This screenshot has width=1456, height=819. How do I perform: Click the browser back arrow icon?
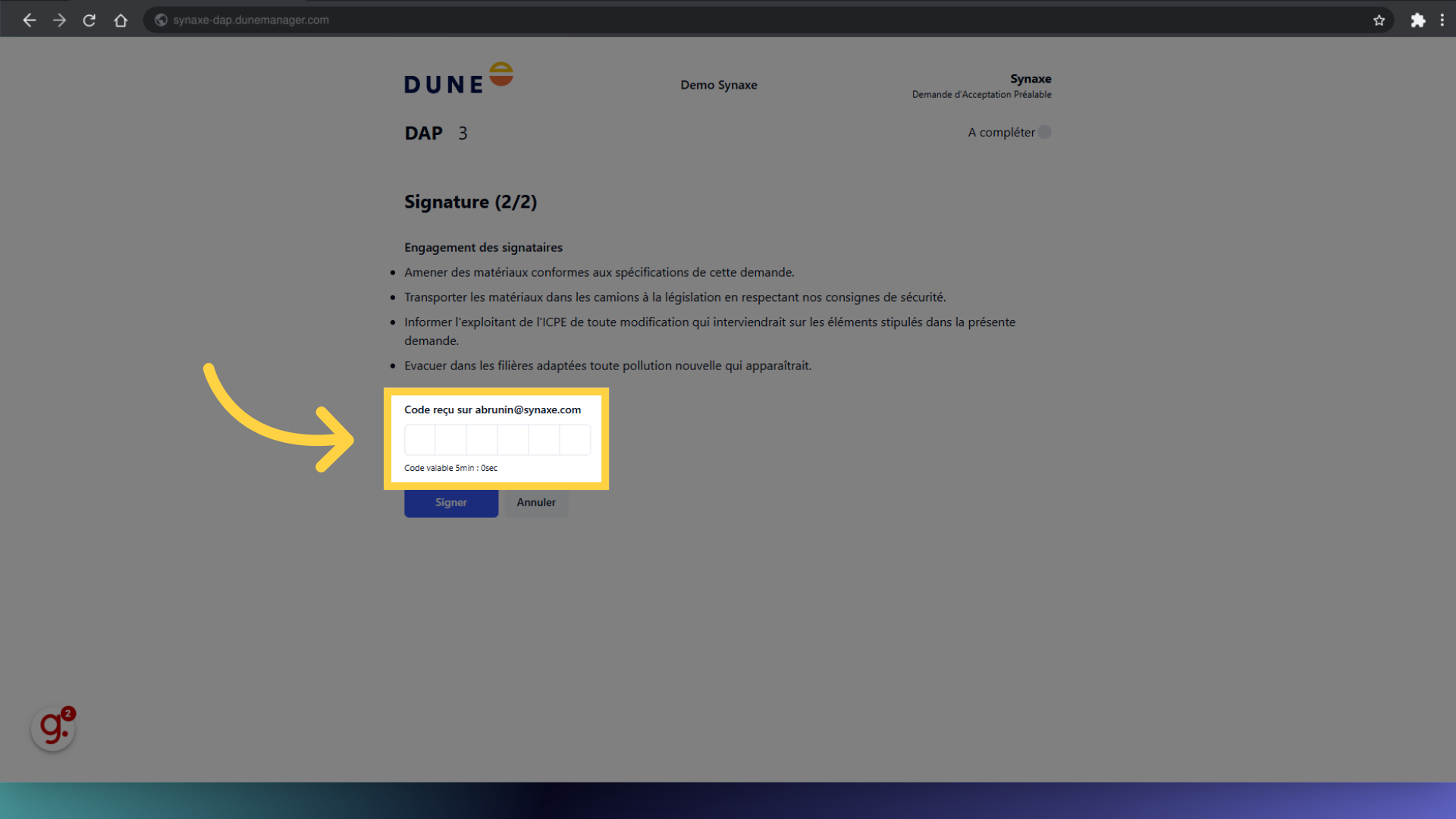29,20
